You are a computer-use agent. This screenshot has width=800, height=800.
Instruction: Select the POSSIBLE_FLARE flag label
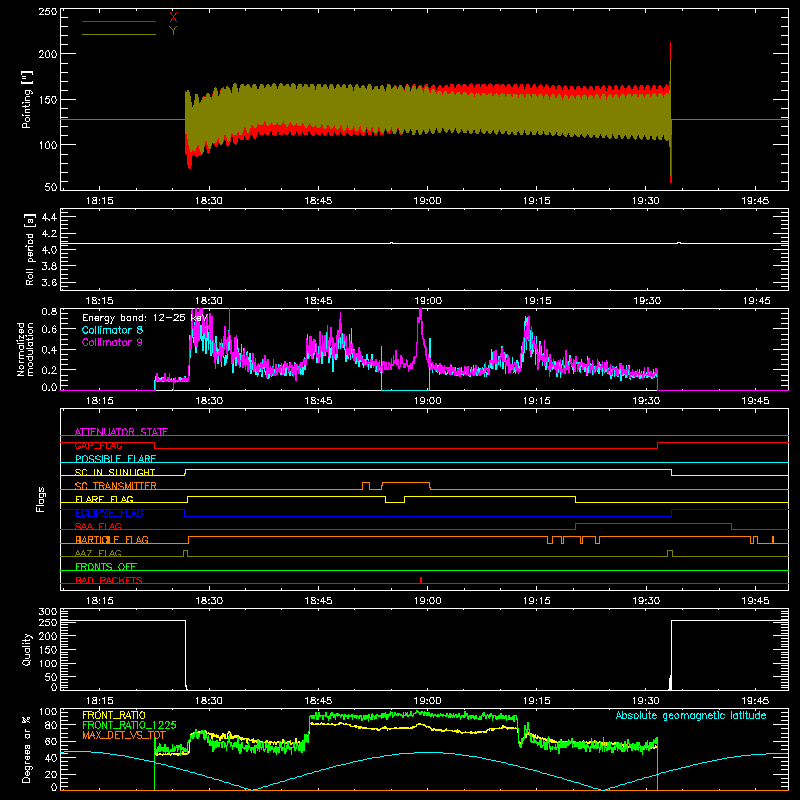tap(115, 459)
